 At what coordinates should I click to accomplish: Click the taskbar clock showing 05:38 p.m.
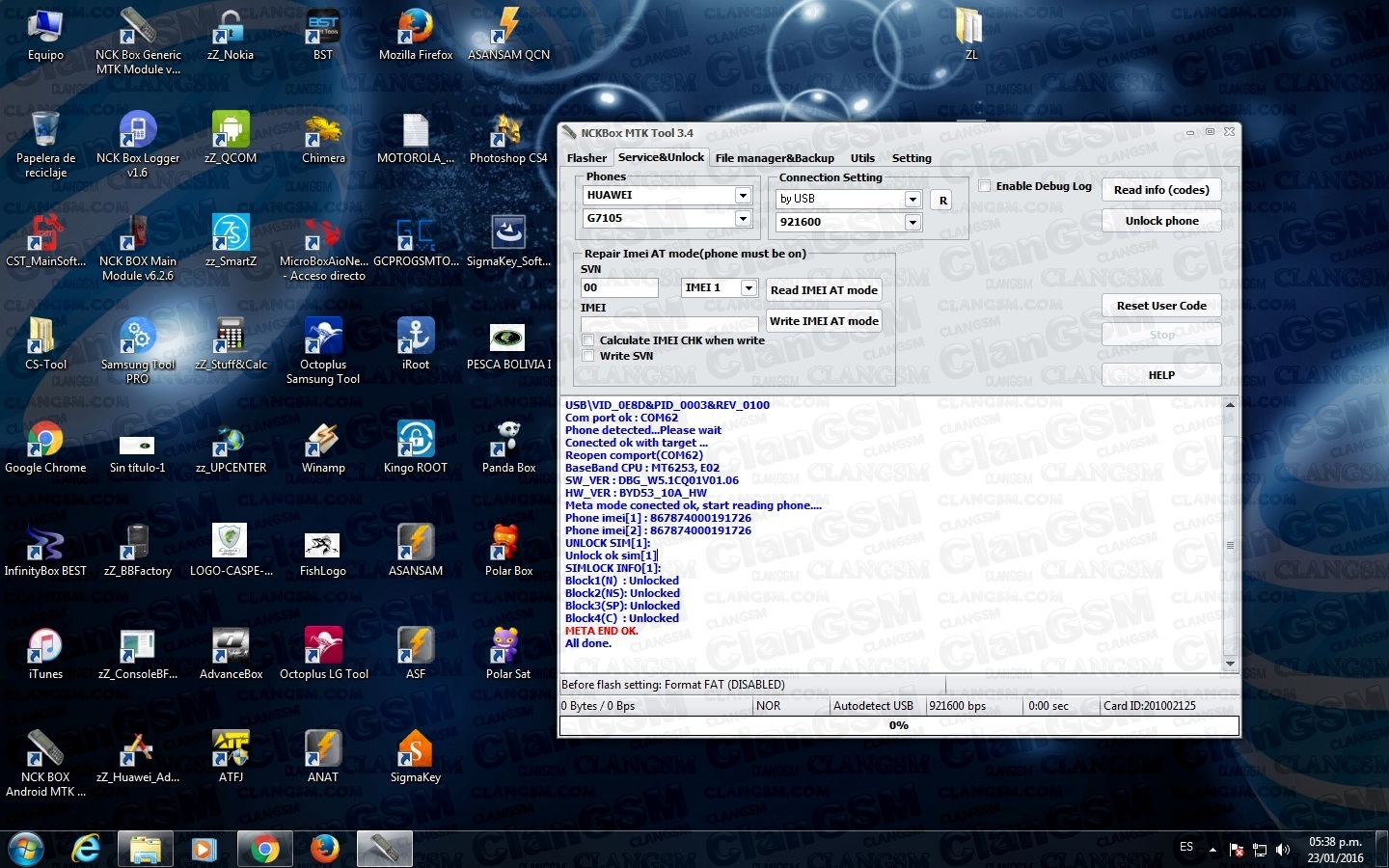(x=1336, y=850)
